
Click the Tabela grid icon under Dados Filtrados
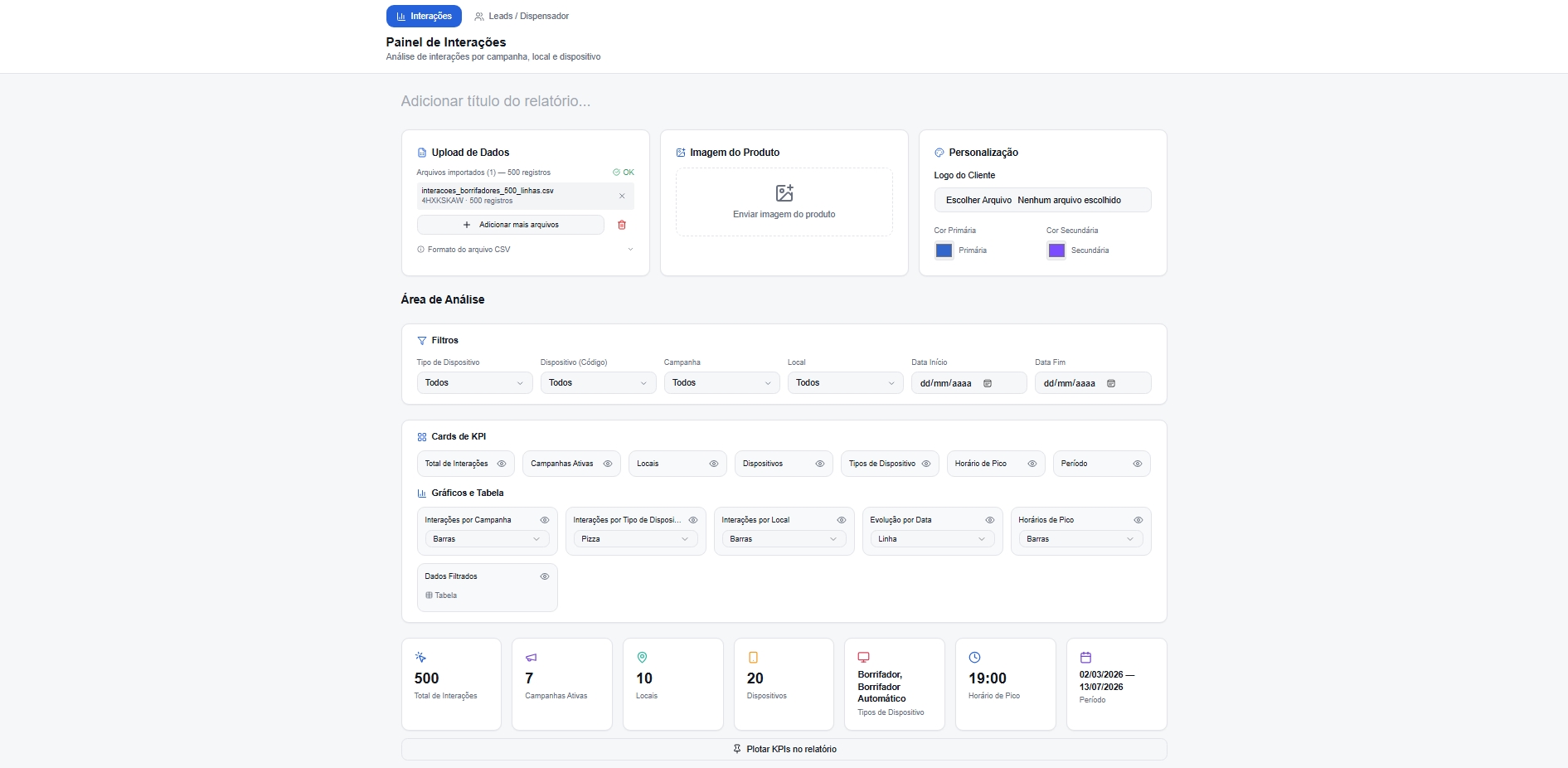point(429,595)
